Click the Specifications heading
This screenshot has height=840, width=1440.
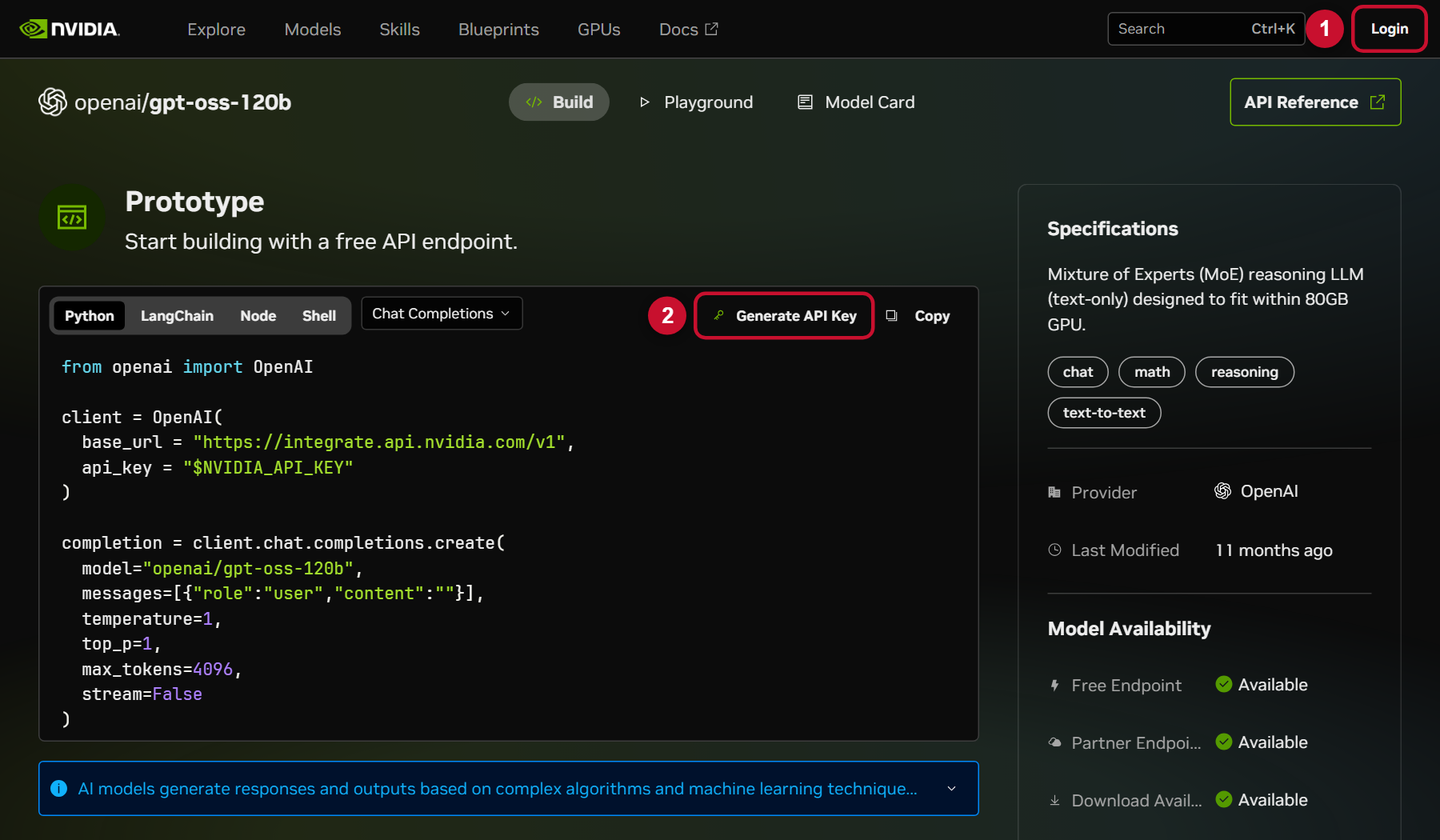pyautogui.click(x=1113, y=229)
